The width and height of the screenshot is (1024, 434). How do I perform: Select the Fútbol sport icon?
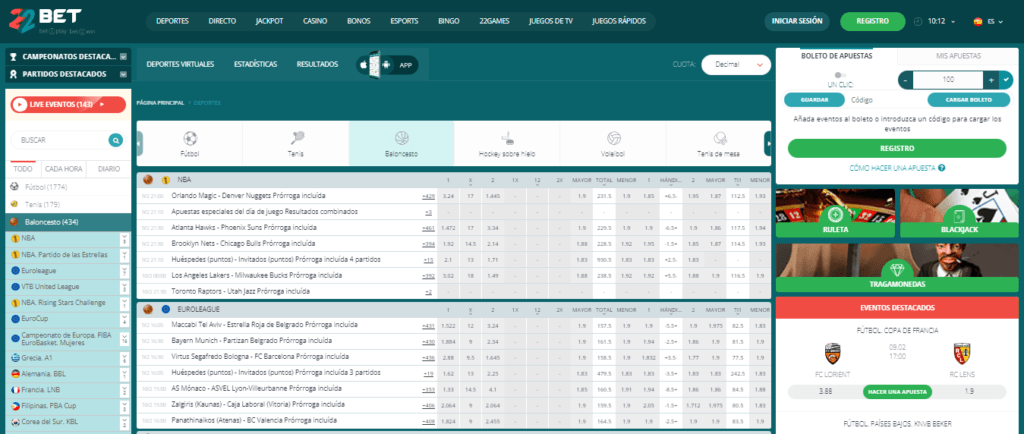[x=190, y=138]
